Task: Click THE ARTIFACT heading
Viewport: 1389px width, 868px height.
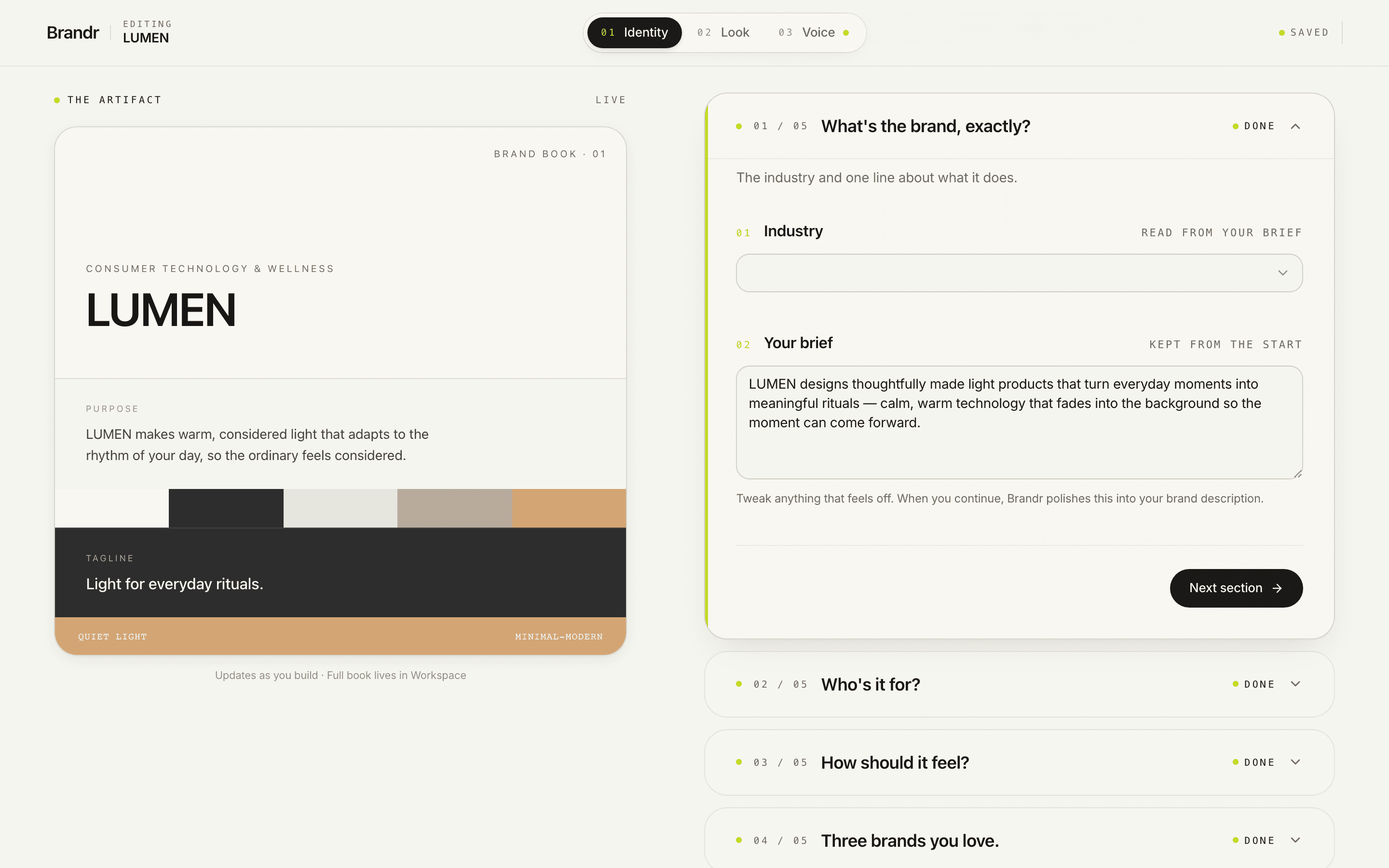Action: point(115,100)
